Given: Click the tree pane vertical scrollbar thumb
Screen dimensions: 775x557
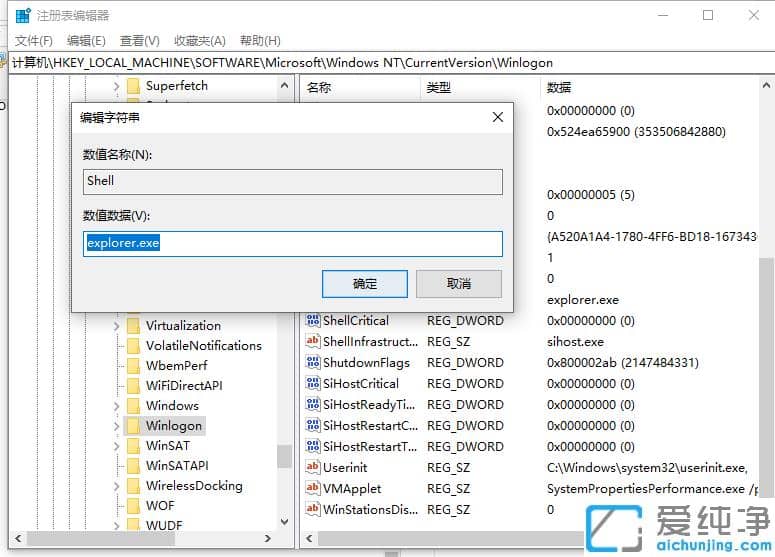Looking at the screenshot, I should pos(284,456).
